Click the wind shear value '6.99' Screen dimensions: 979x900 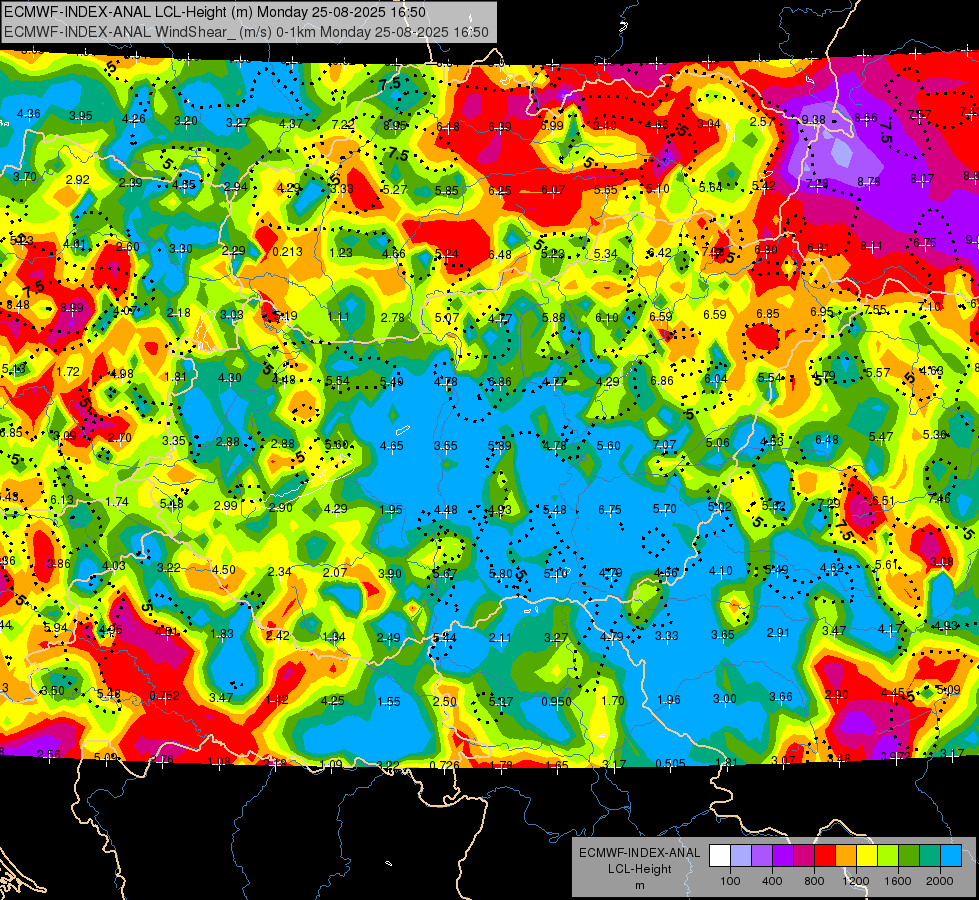[552, 126]
